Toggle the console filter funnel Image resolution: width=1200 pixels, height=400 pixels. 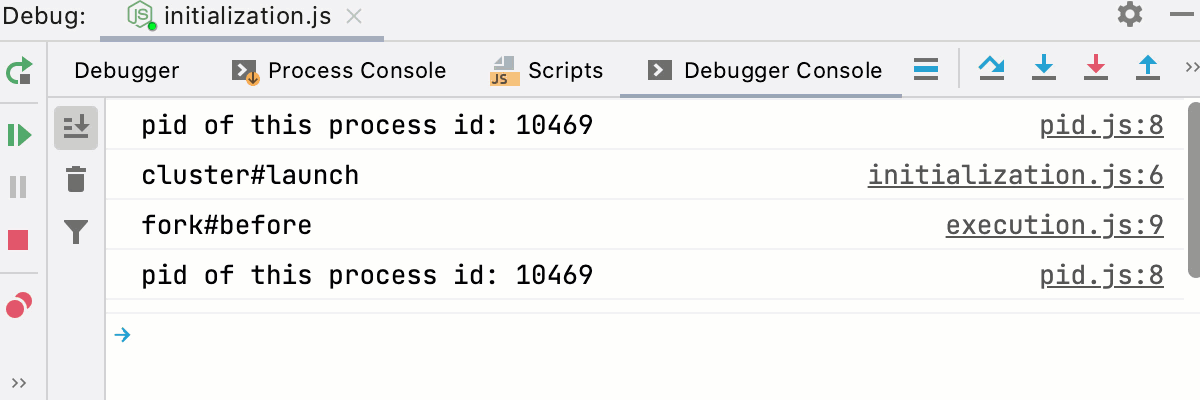[x=76, y=233]
